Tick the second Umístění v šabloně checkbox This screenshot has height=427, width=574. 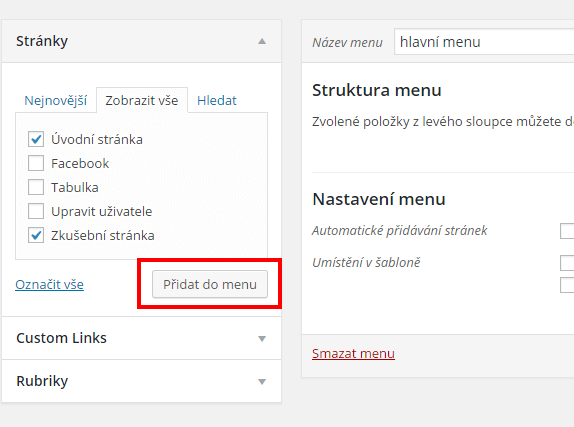[567, 285]
